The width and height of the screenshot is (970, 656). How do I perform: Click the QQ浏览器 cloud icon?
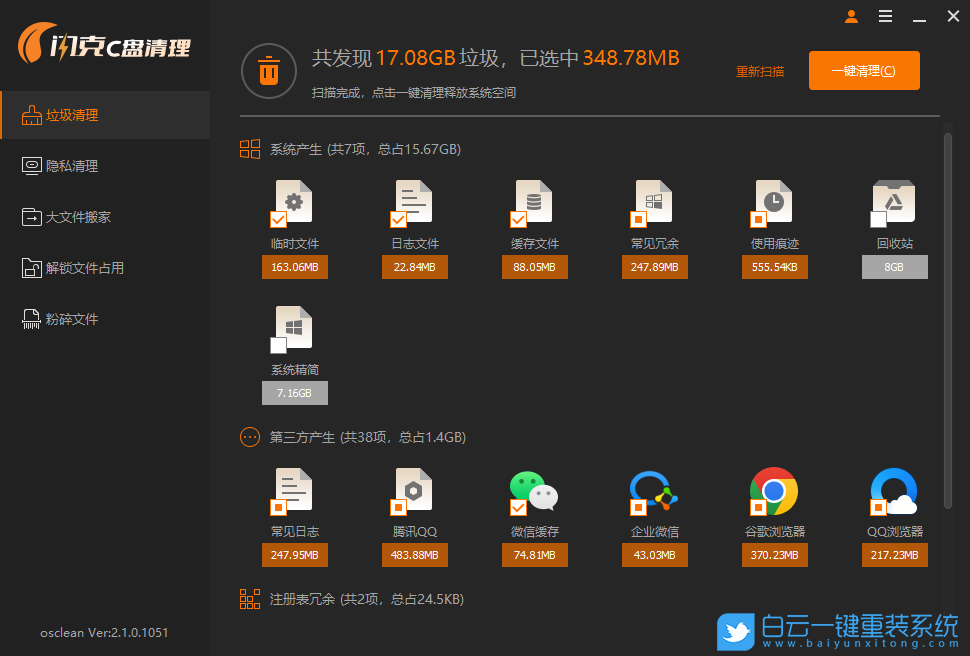[894, 492]
